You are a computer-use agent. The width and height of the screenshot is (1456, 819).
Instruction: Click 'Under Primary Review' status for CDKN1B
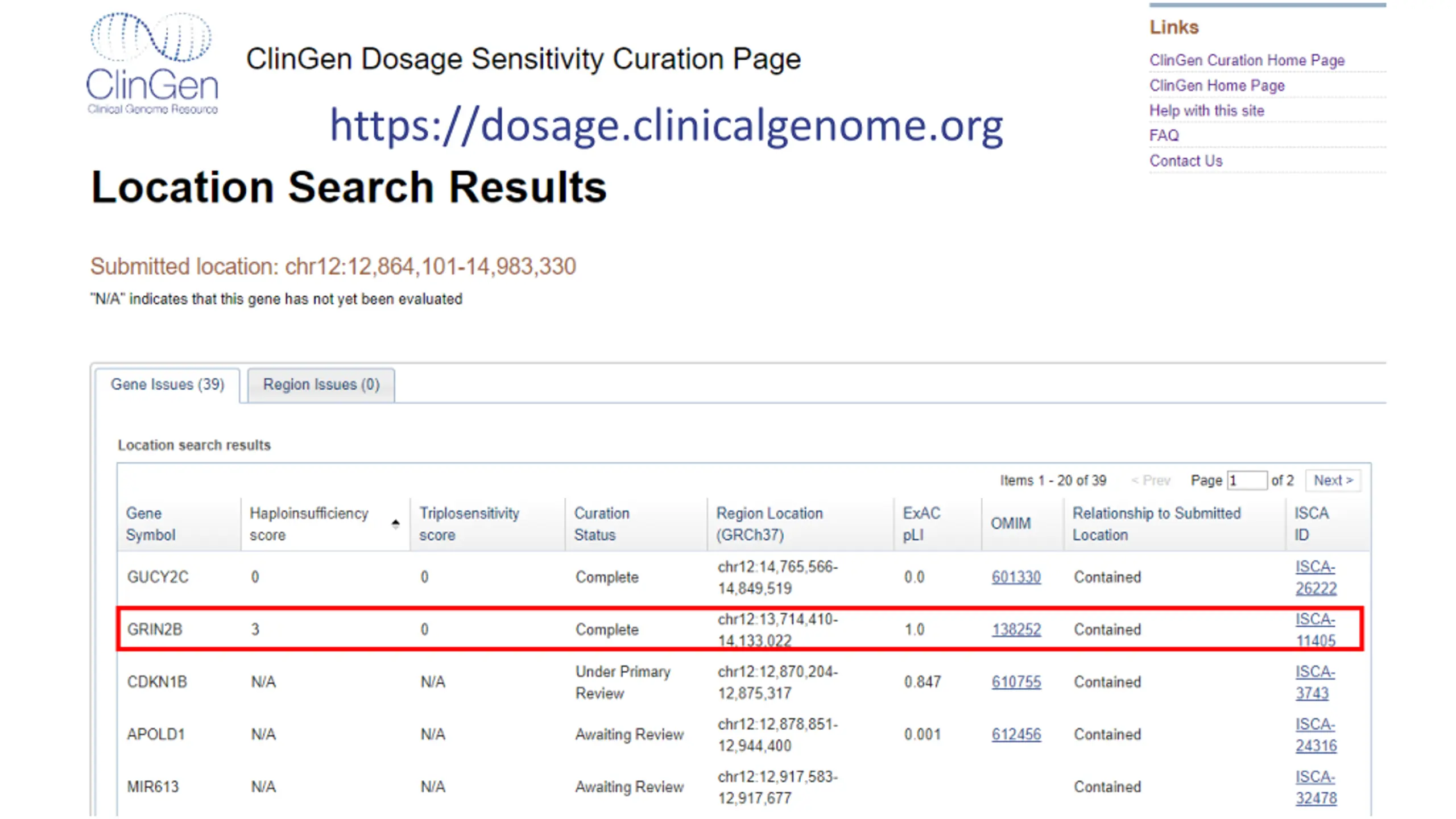[x=622, y=682]
